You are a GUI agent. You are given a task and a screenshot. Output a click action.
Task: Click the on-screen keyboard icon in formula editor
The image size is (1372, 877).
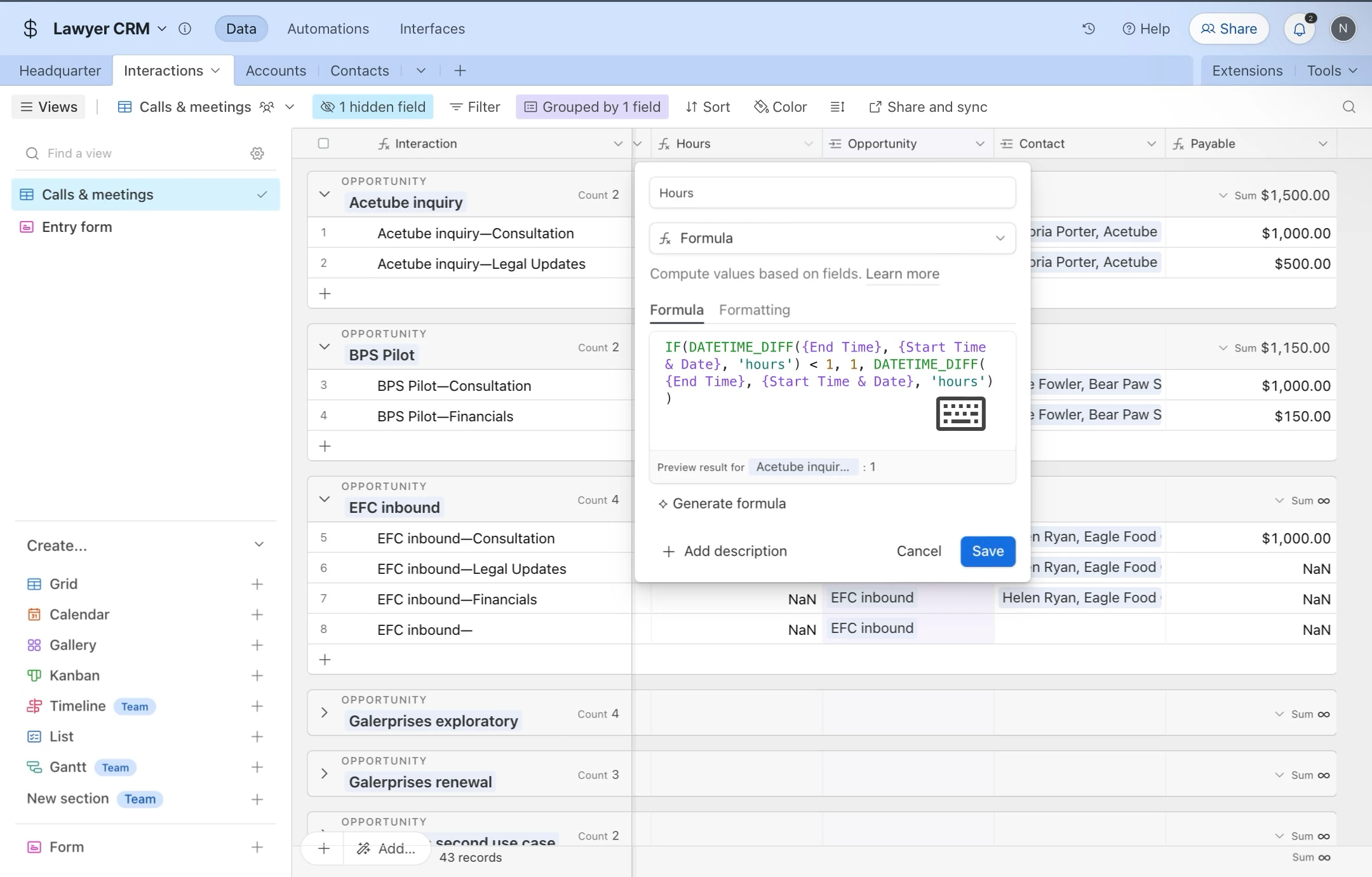click(960, 414)
